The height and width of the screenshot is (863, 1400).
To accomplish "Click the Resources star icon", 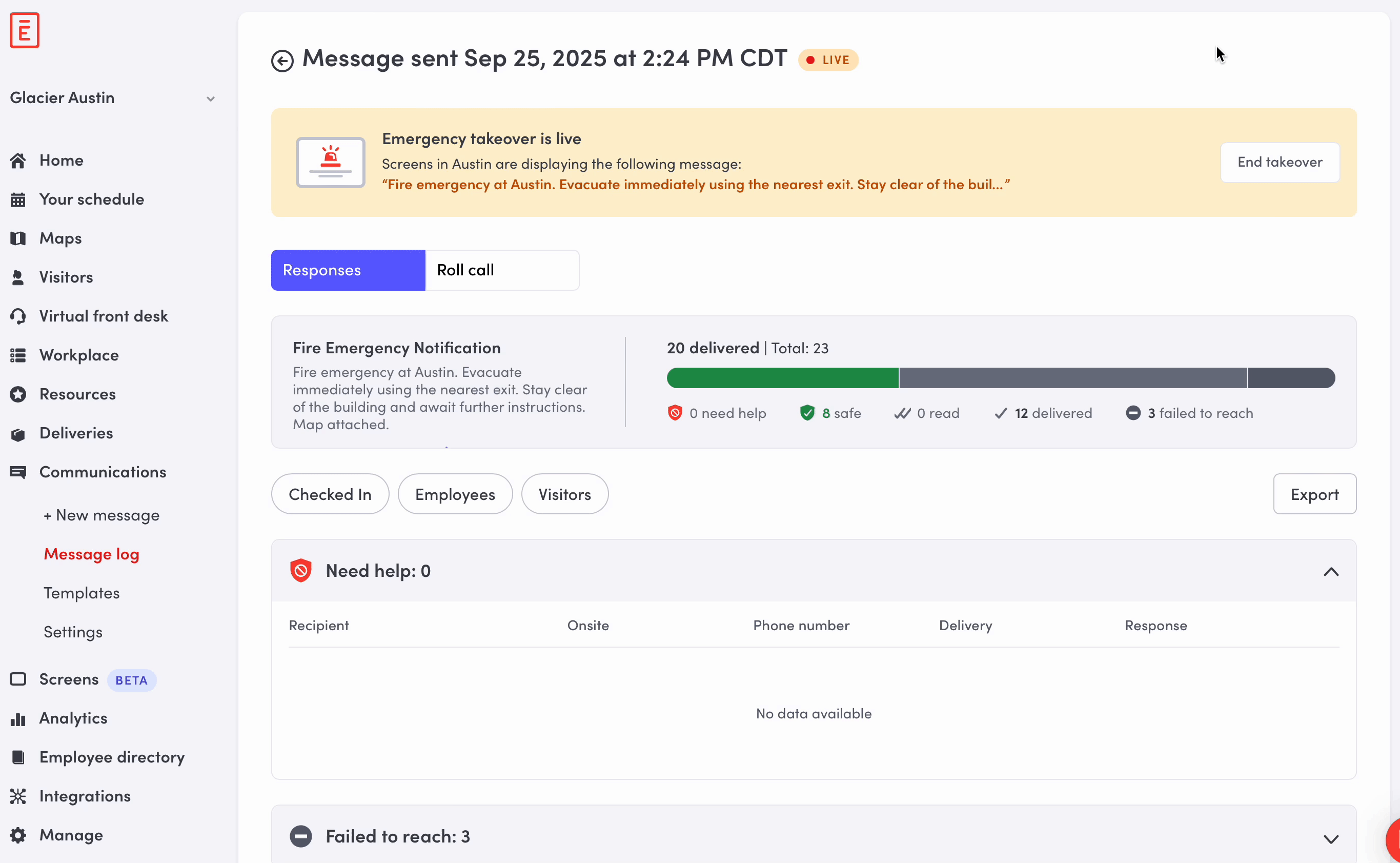I will coord(17,394).
